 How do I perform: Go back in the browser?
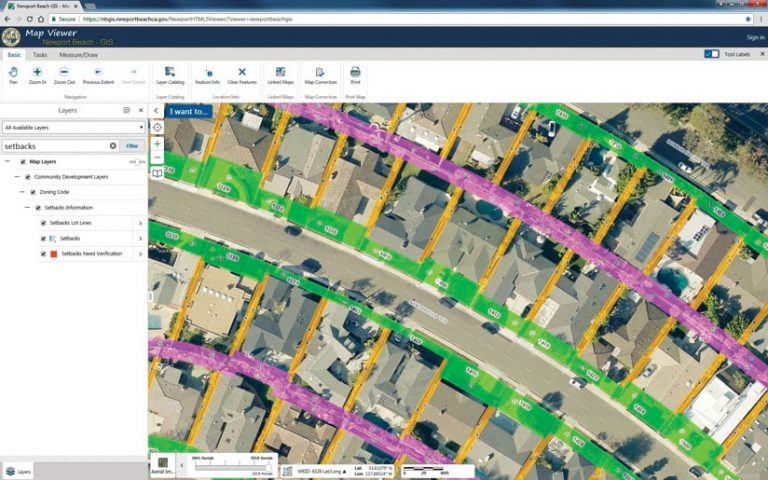[x=7, y=19]
